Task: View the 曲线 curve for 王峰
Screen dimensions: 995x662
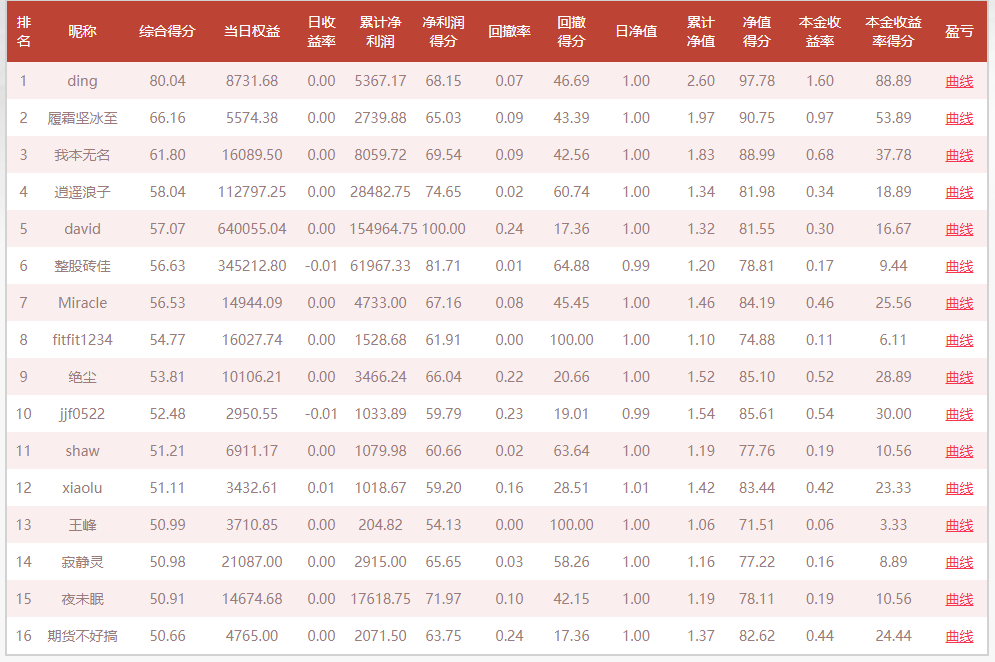Action: pyautogui.click(x=959, y=525)
